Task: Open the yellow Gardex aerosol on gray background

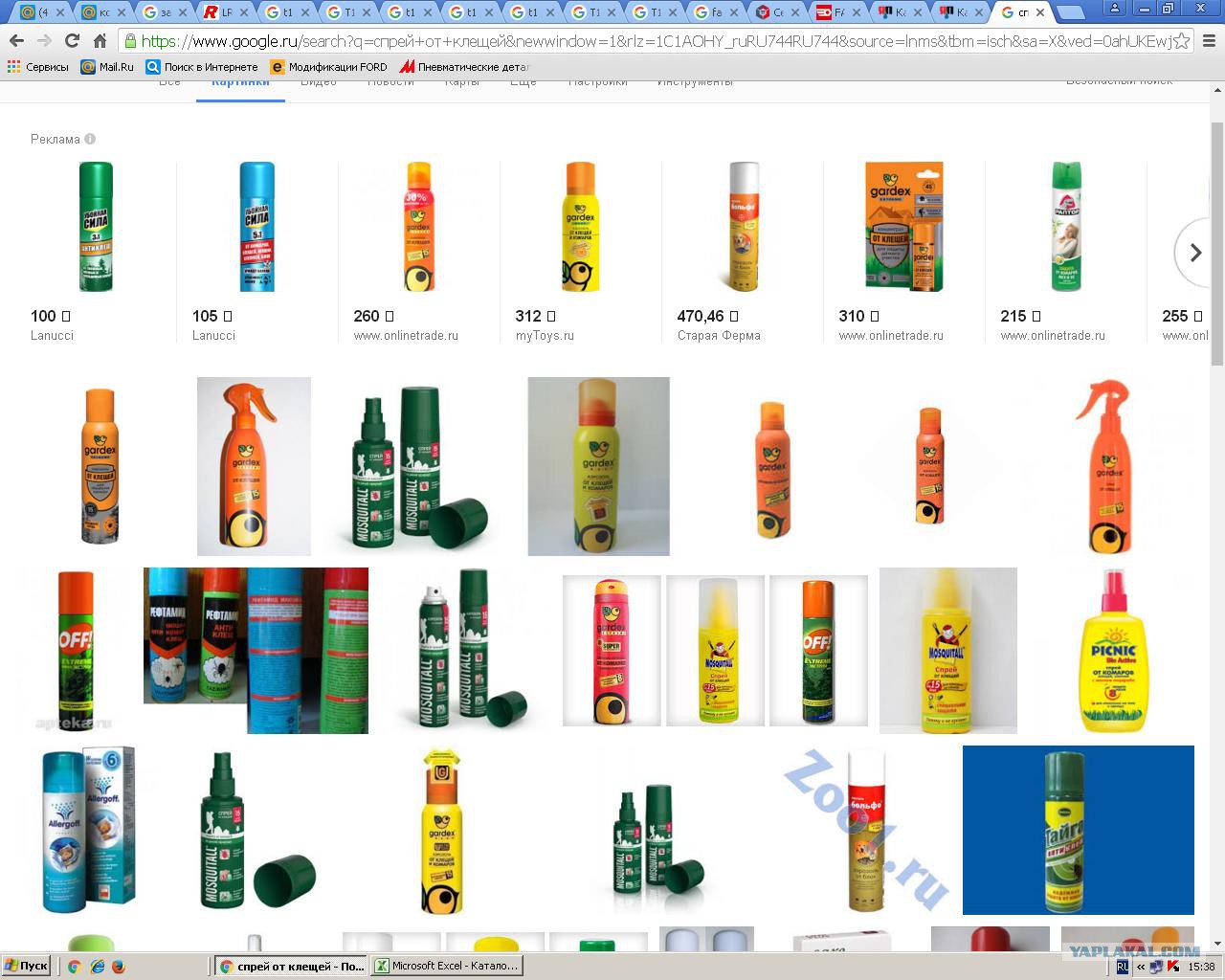Action: tap(598, 466)
